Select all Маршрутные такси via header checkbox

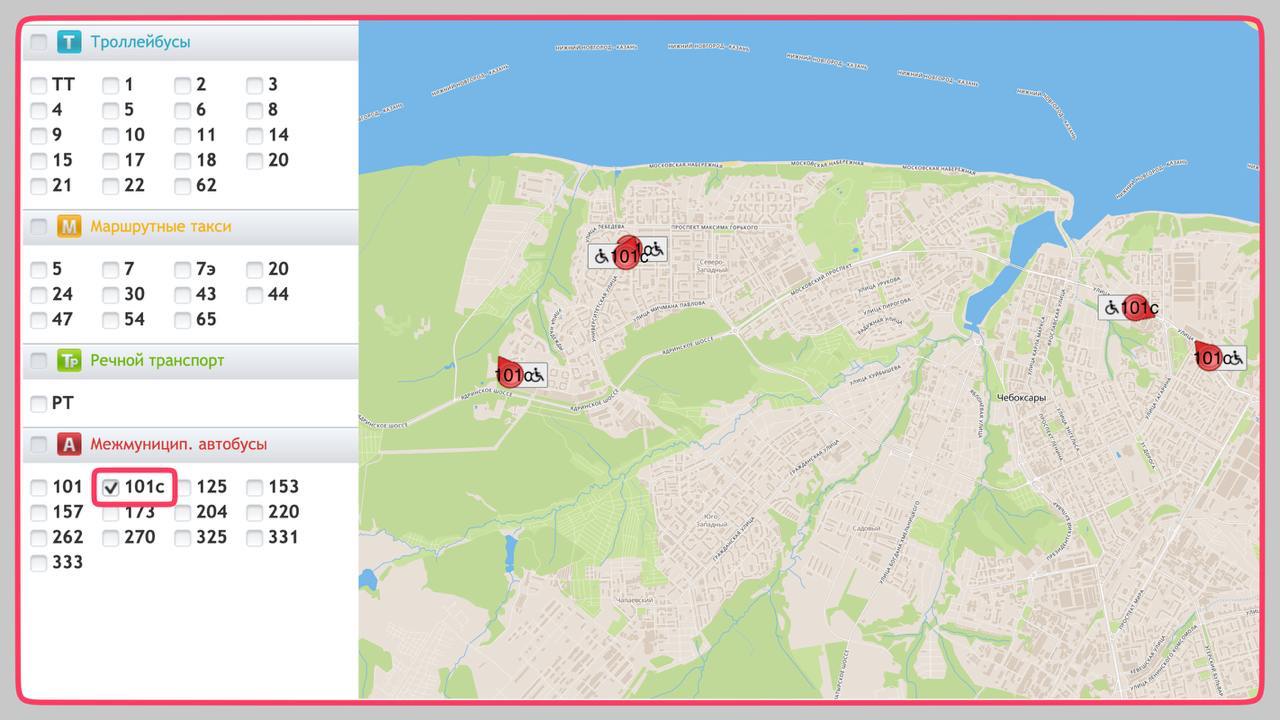coord(39,227)
